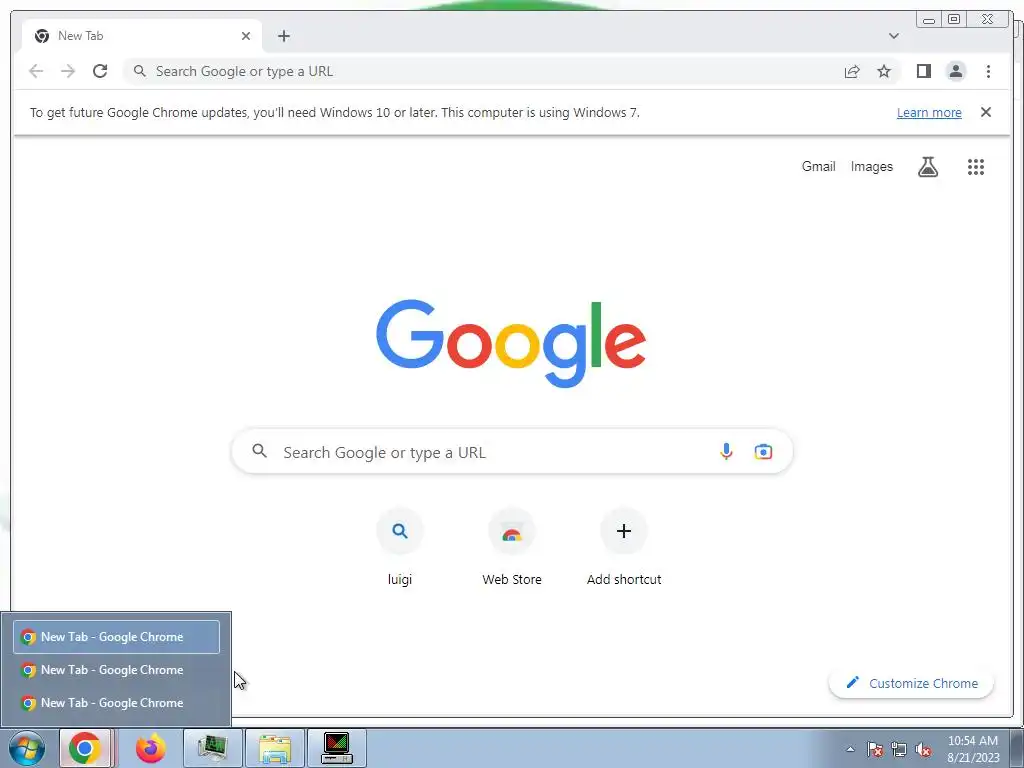Click the Learn more link
The height and width of the screenshot is (768, 1024).
pos(929,112)
